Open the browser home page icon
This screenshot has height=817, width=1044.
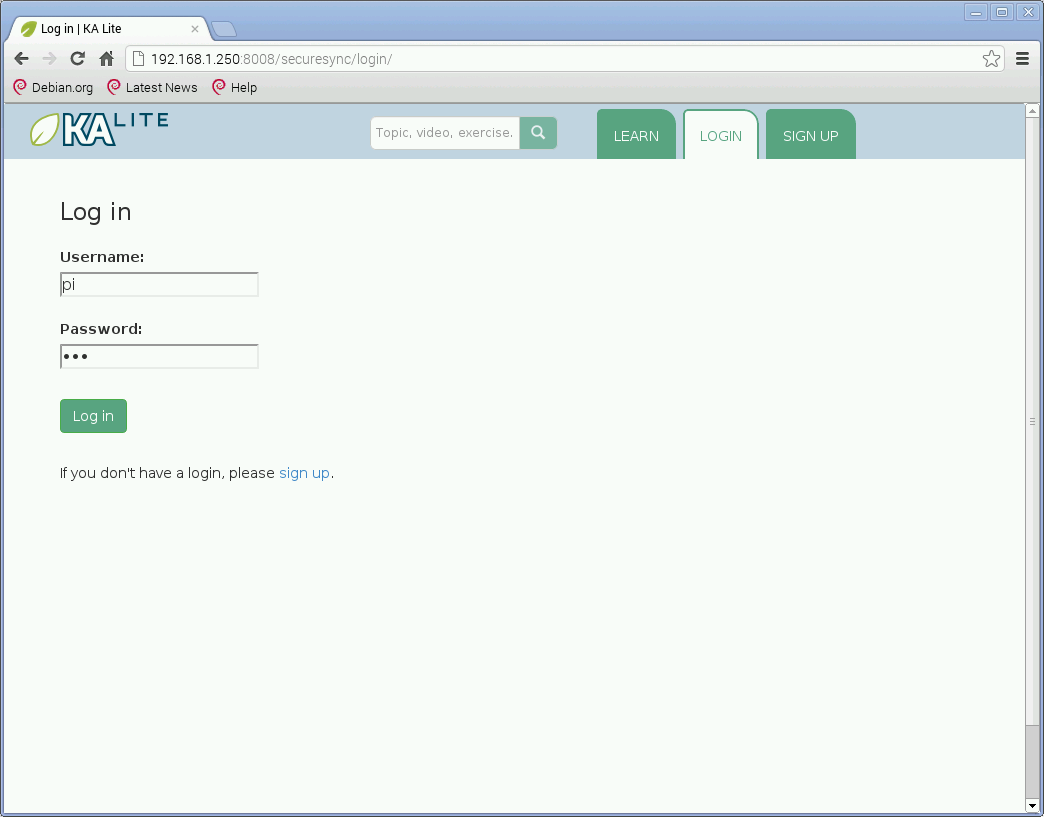point(106,59)
